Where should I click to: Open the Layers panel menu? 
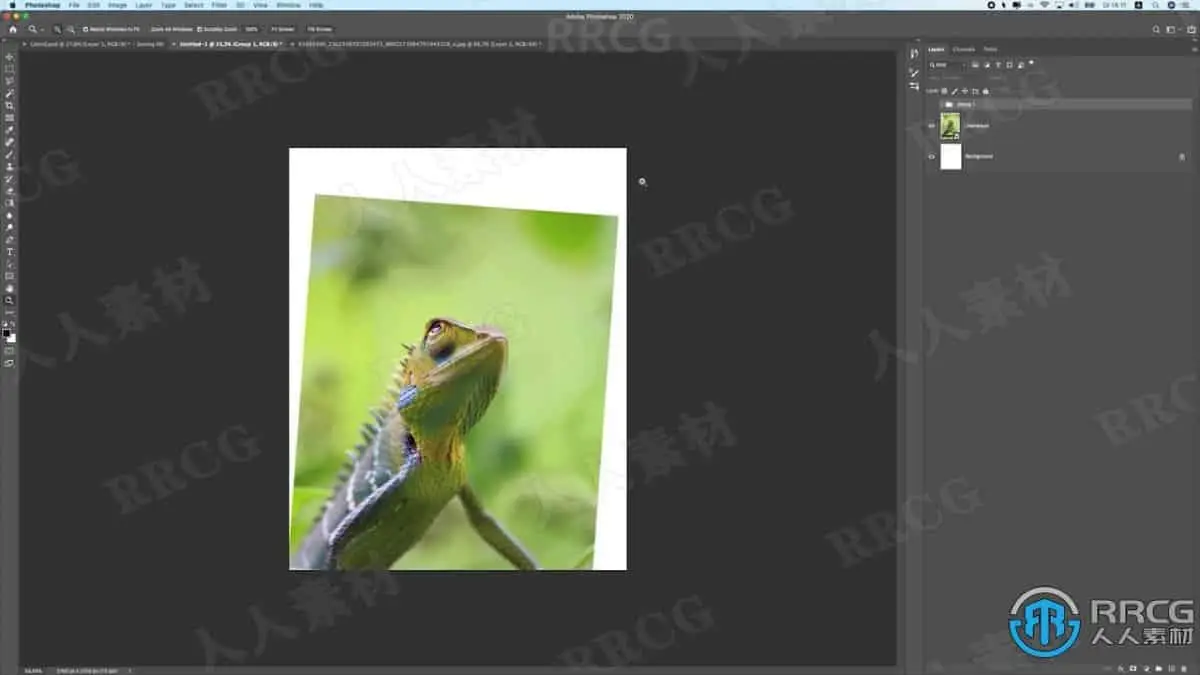click(x=1194, y=49)
